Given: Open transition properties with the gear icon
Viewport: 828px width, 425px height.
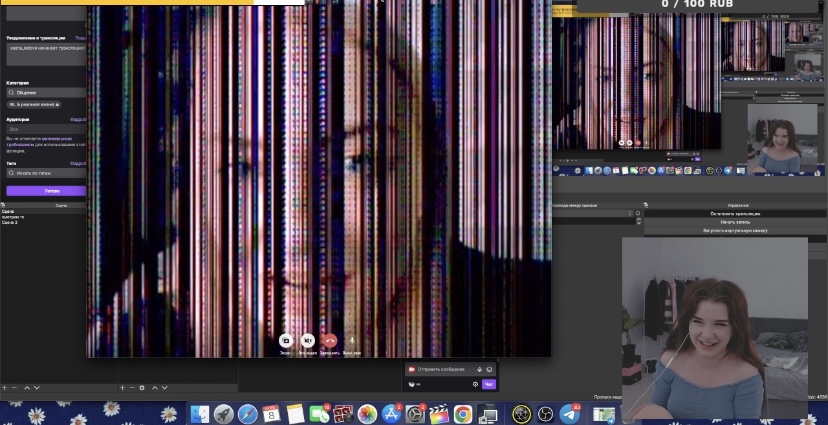Looking at the screenshot, I should tap(638, 213).
